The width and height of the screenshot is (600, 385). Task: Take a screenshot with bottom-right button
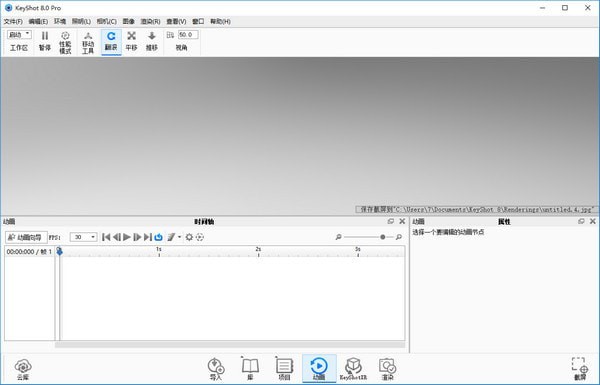pos(580,370)
